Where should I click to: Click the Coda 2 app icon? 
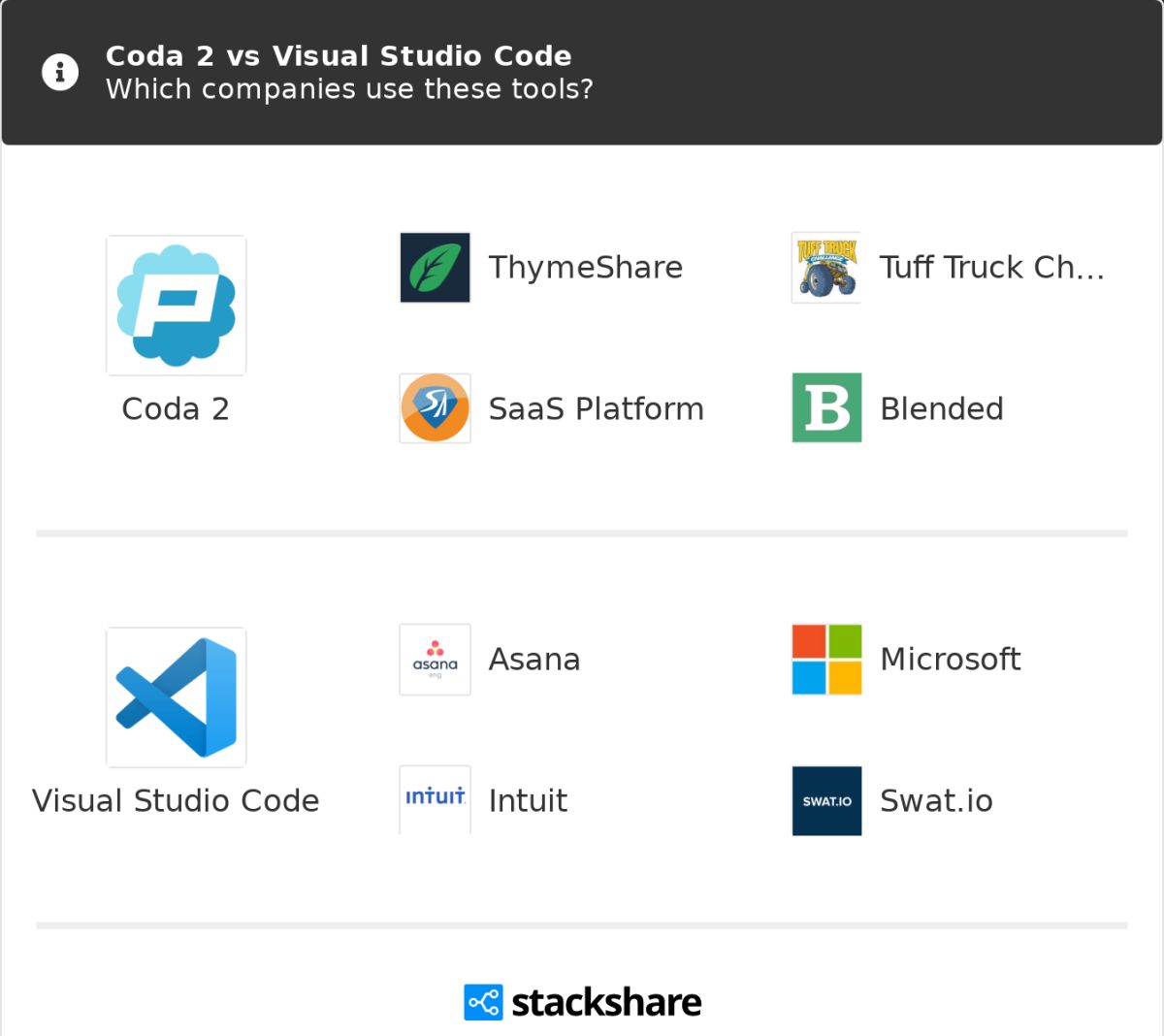click(x=176, y=306)
